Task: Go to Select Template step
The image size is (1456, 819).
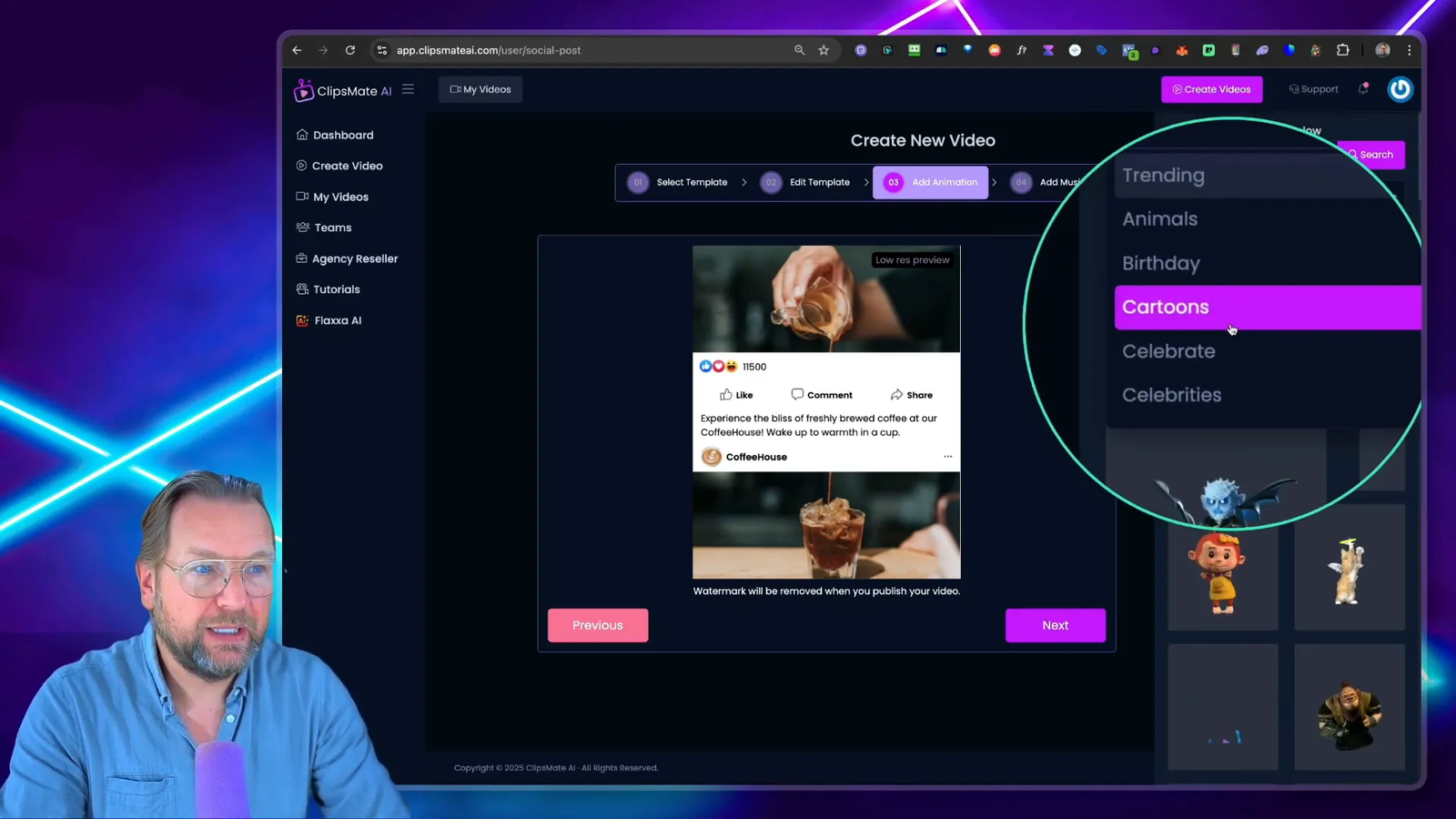Action: click(x=678, y=182)
